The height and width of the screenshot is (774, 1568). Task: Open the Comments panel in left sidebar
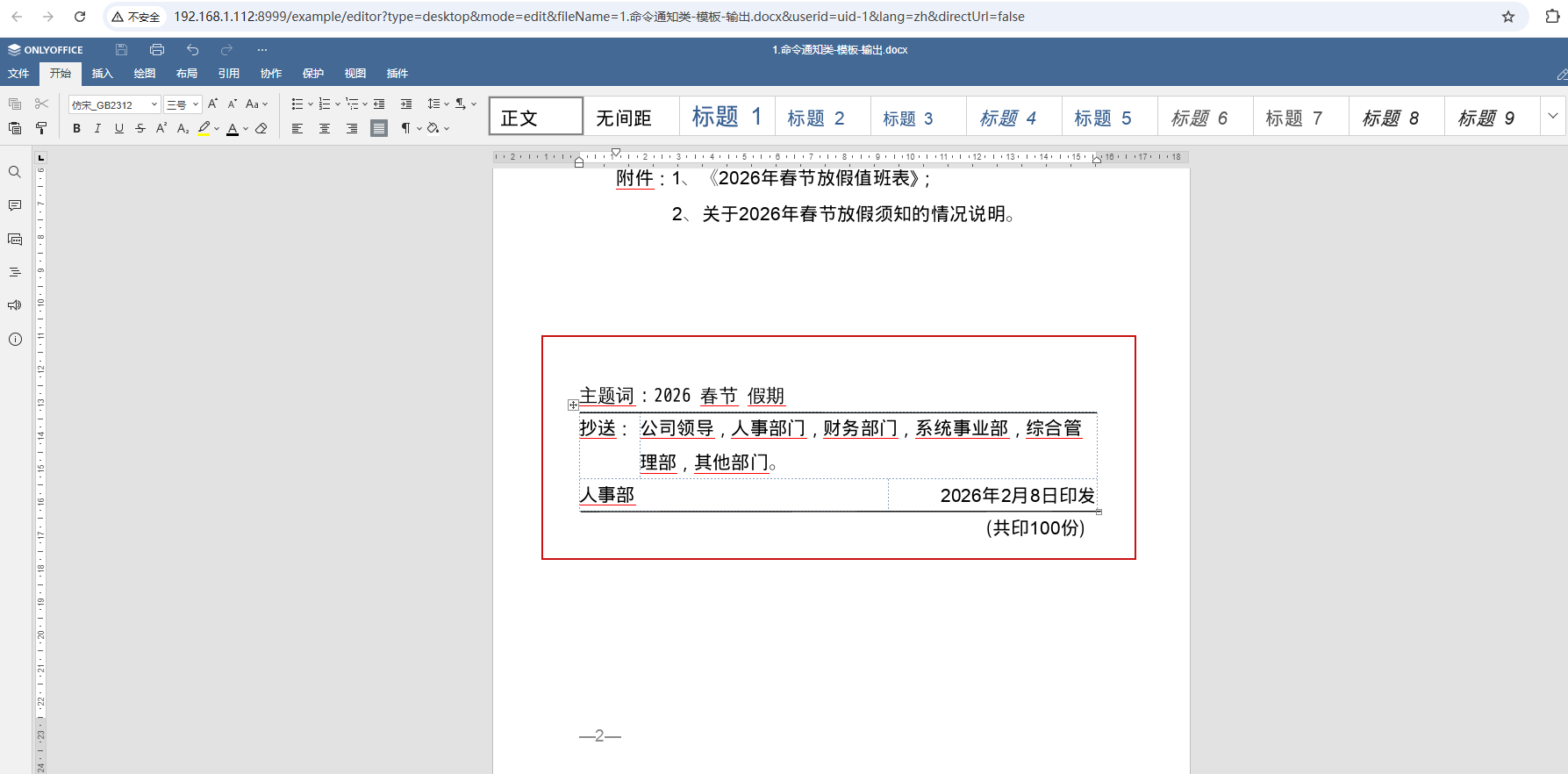15,205
